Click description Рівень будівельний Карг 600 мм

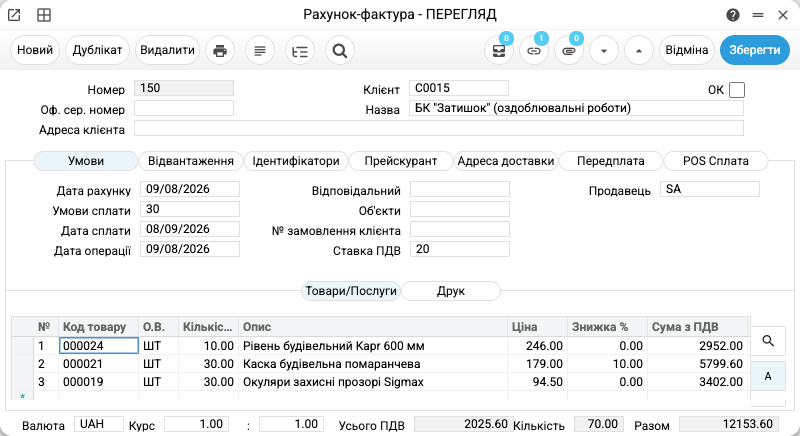point(334,346)
